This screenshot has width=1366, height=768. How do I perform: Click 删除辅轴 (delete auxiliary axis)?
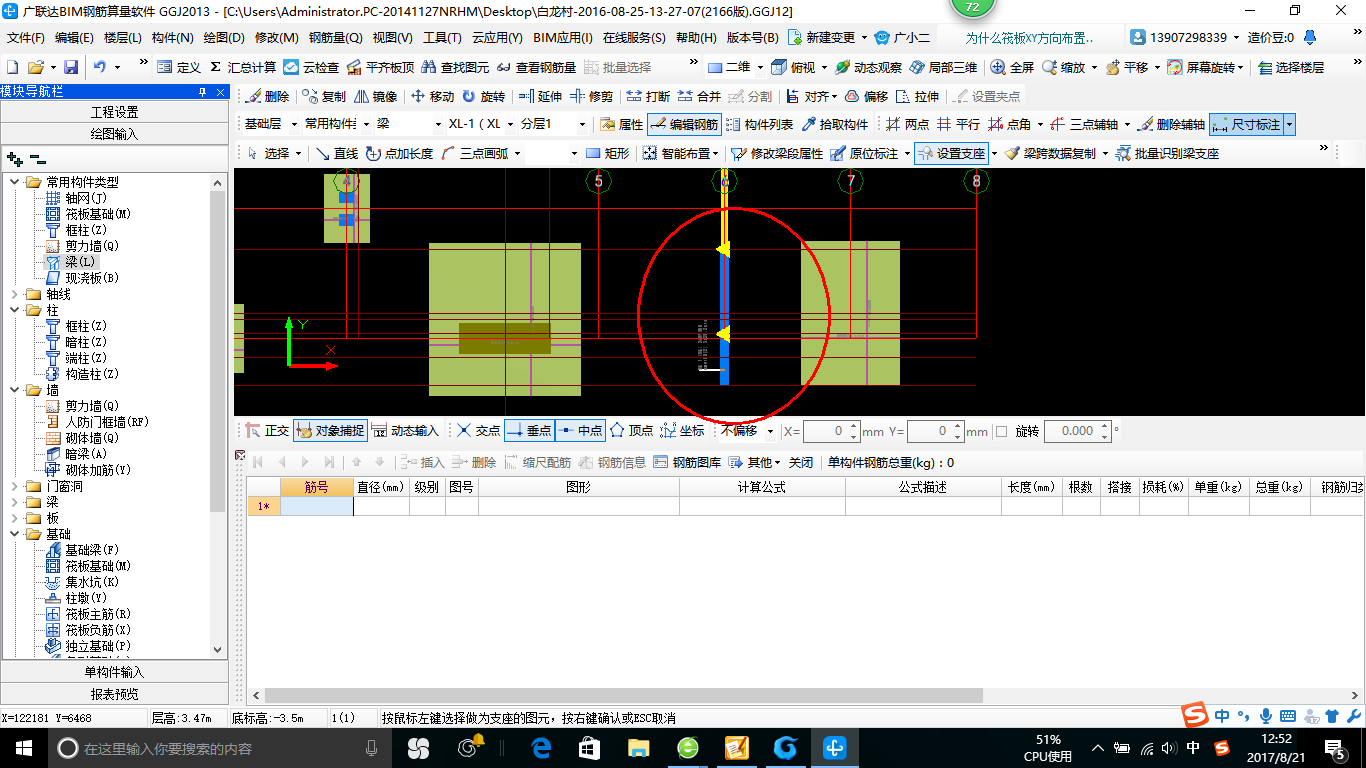[1170, 125]
